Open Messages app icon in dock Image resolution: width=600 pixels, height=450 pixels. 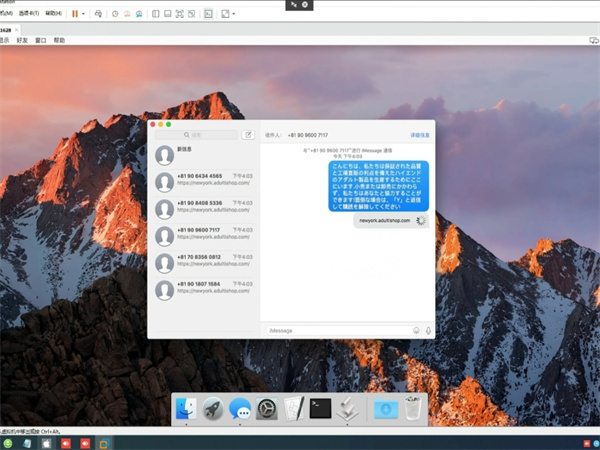coord(240,408)
